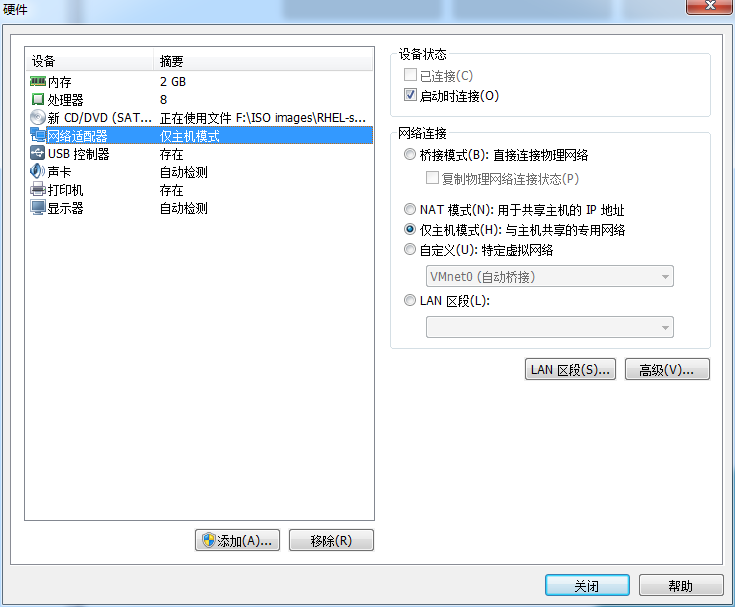The height and width of the screenshot is (607, 735).
Task: Select custom (自定义) virtual network radio button
Action: [410, 249]
